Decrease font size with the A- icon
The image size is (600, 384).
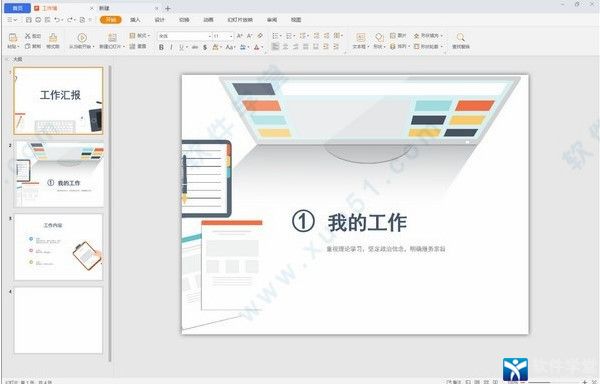[249, 36]
